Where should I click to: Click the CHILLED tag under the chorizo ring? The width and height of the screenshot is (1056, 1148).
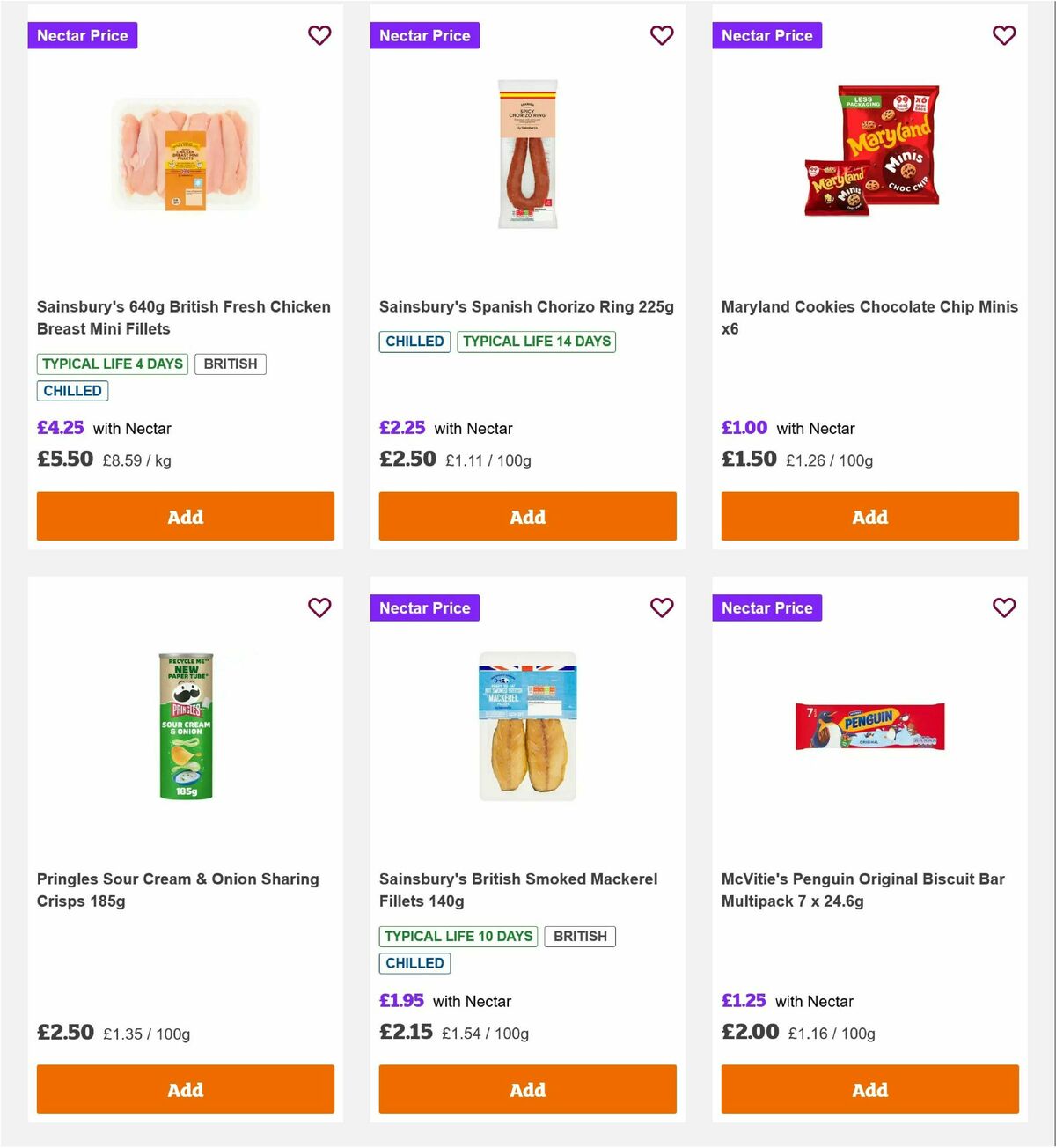click(x=414, y=342)
